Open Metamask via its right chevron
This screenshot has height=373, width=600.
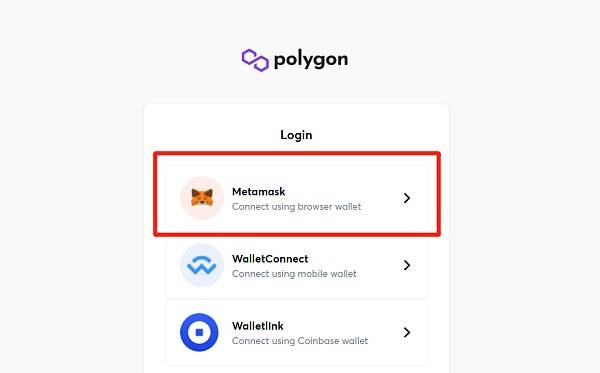coord(407,198)
